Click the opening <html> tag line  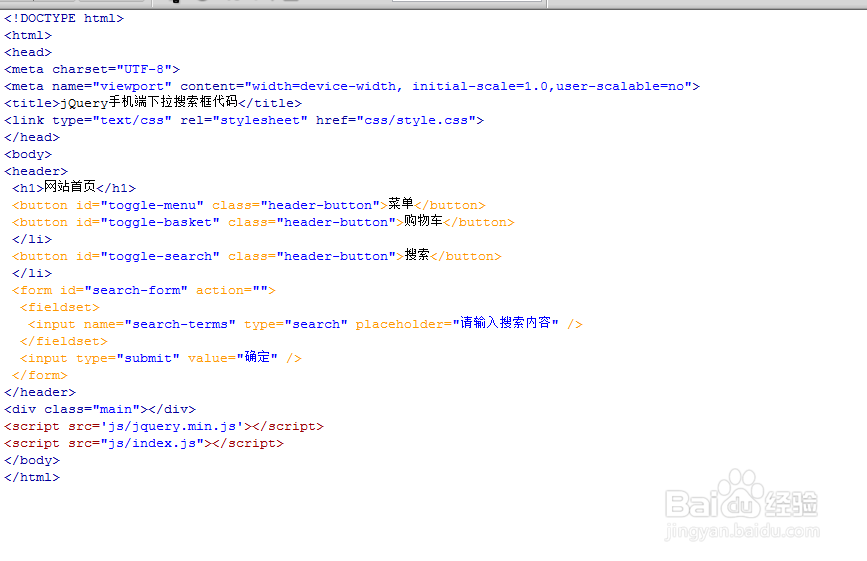tap(28, 35)
